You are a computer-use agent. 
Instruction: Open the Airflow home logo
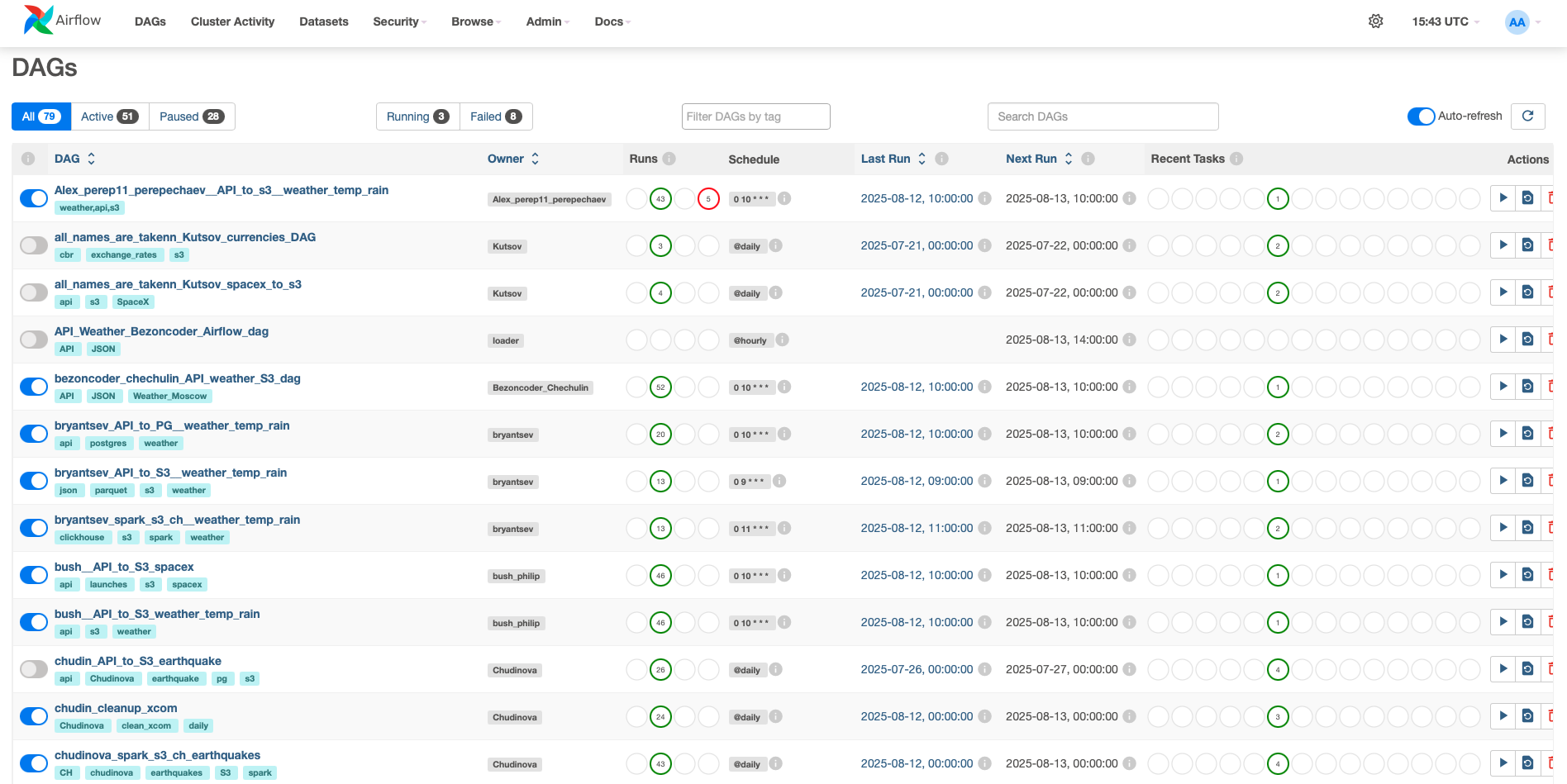(62, 21)
